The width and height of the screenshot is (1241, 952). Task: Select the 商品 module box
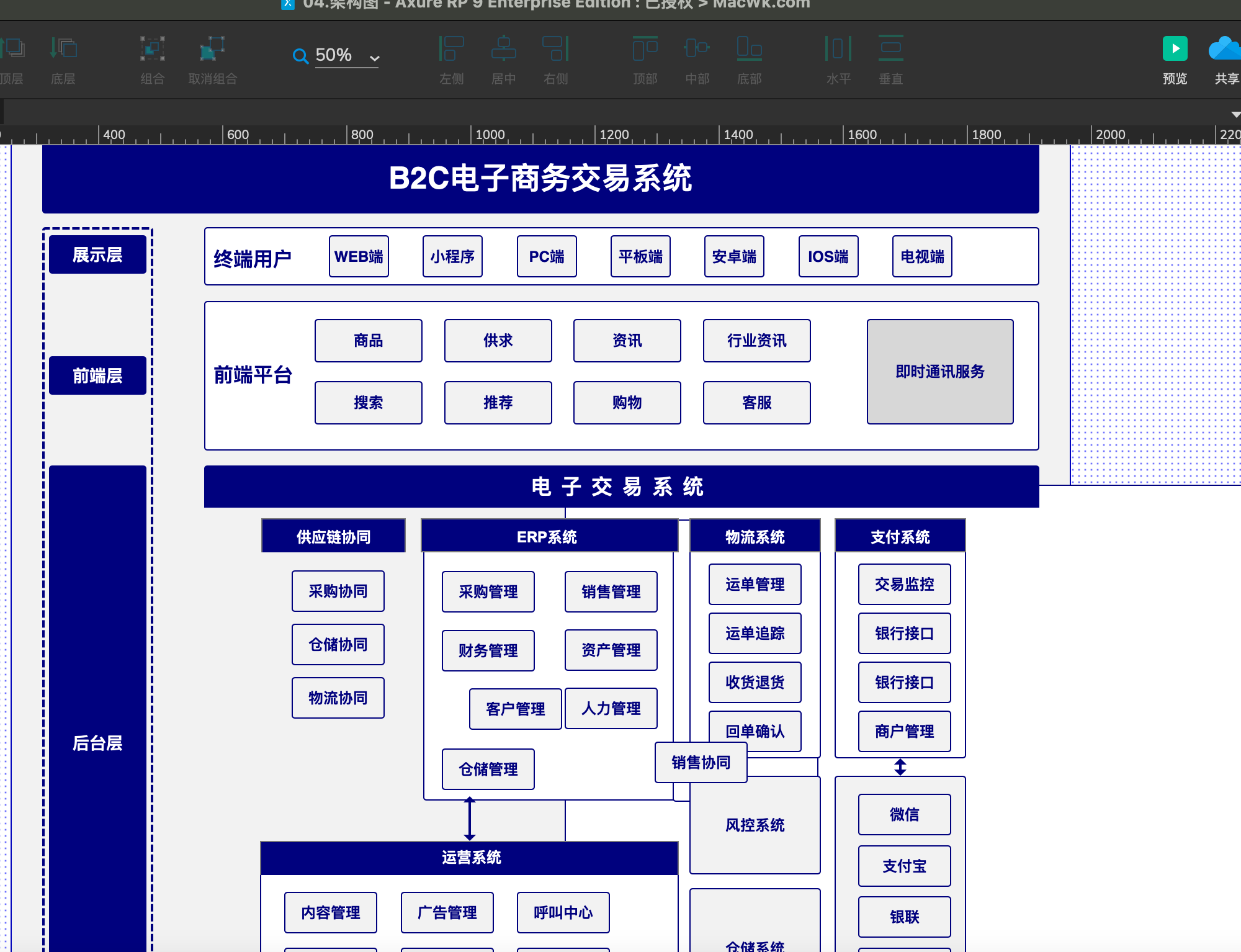tap(369, 341)
